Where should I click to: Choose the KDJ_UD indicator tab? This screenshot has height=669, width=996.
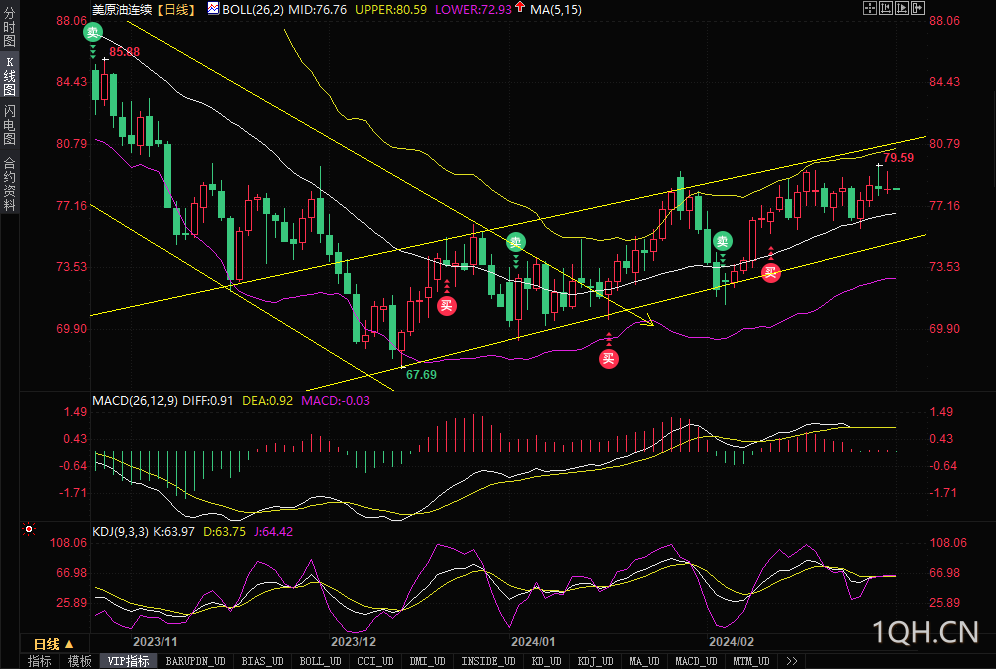coord(595,661)
